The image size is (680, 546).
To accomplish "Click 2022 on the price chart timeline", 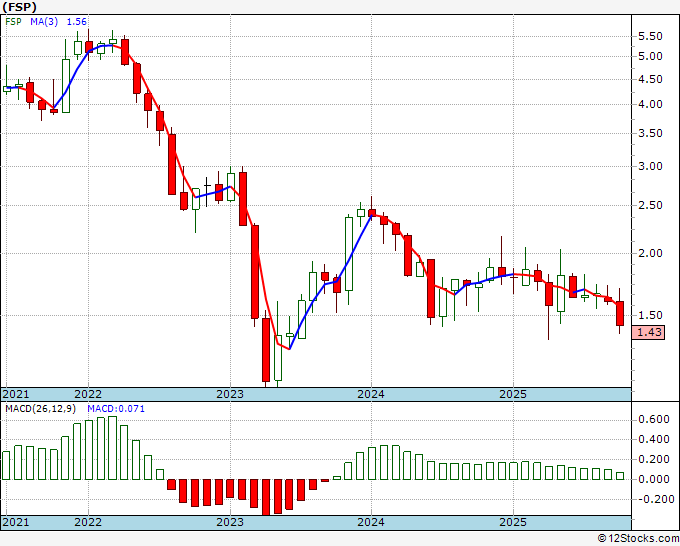I will (x=88, y=394).
